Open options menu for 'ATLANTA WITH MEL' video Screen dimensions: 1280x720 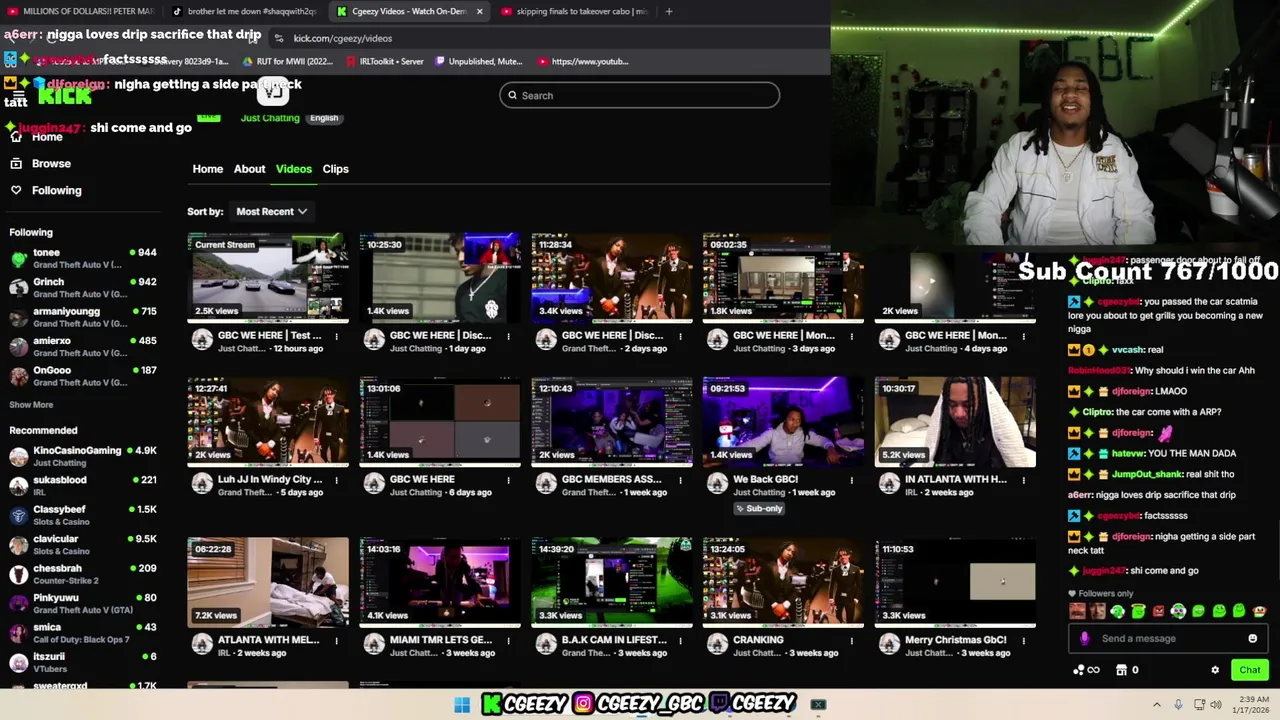(336, 640)
